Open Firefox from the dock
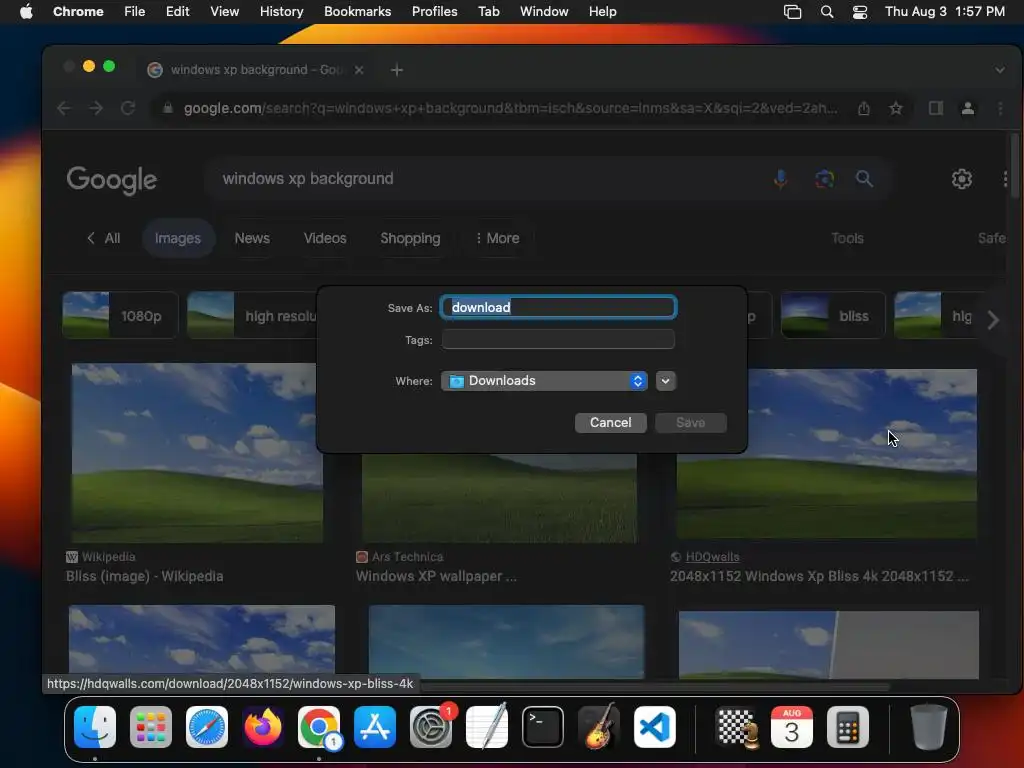This screenshot has height=768, width=1024. [x=263, y=727]
